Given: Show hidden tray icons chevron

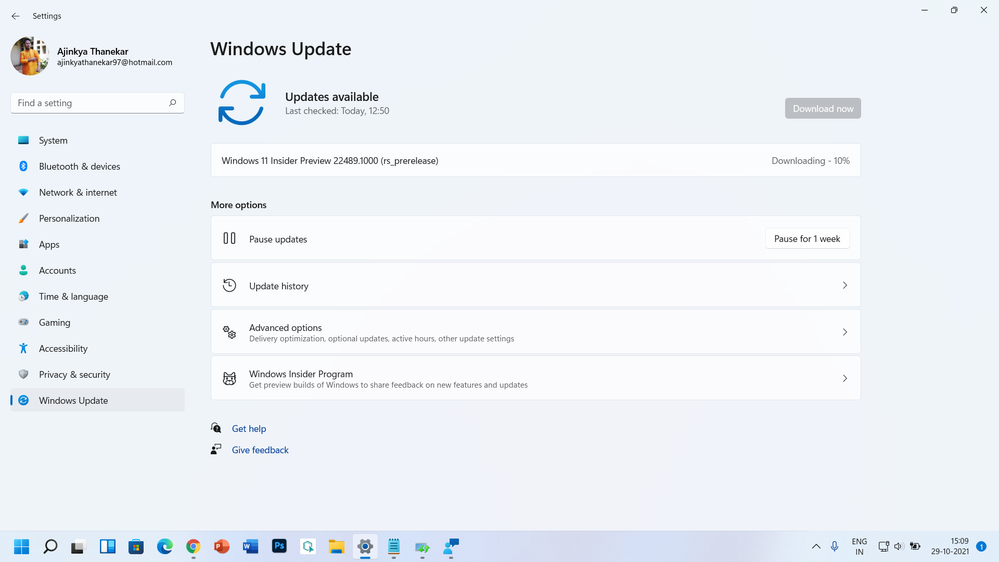Looking at the screenshot, I should [x=816, y=546].
